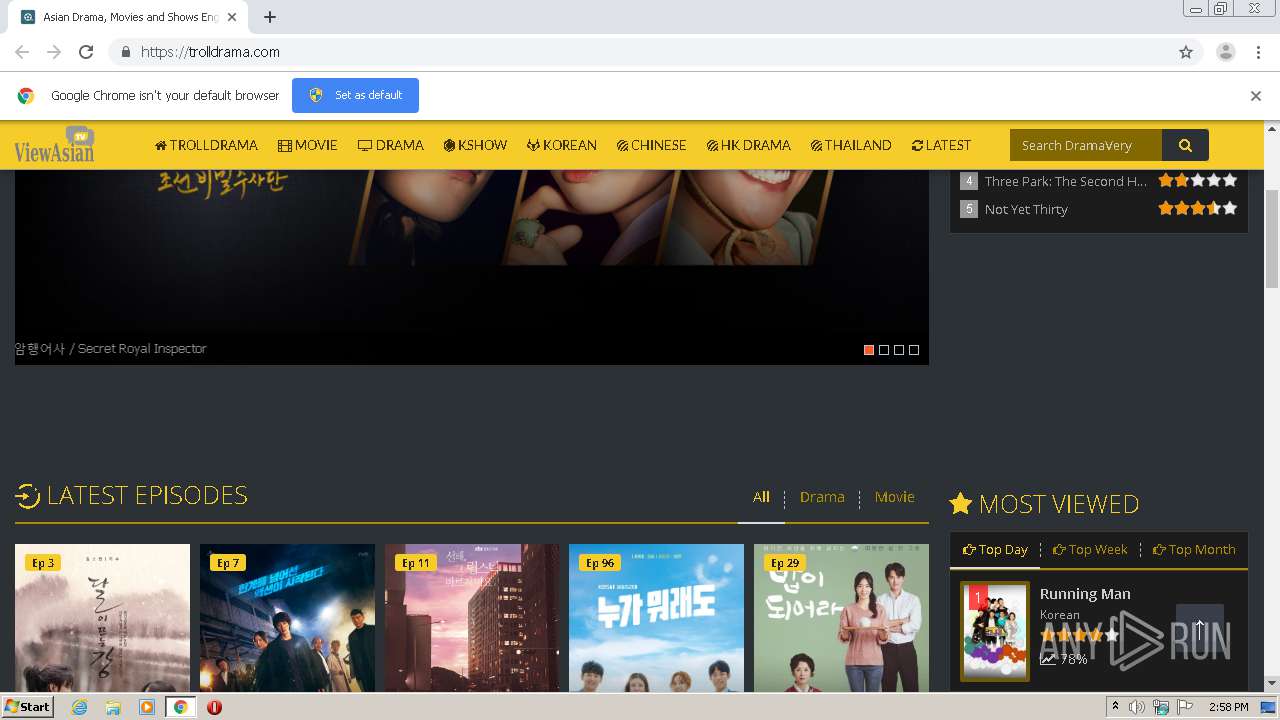Select the second slider dot
Image resolution: width=1280 pixels, height=720 pixels.
coord(884,350)
